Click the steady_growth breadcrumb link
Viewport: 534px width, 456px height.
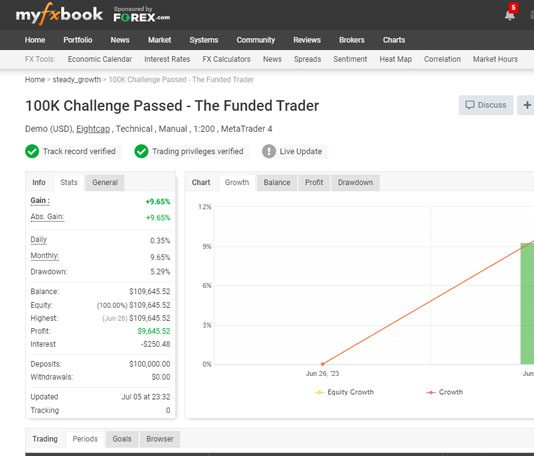(77, 80)
